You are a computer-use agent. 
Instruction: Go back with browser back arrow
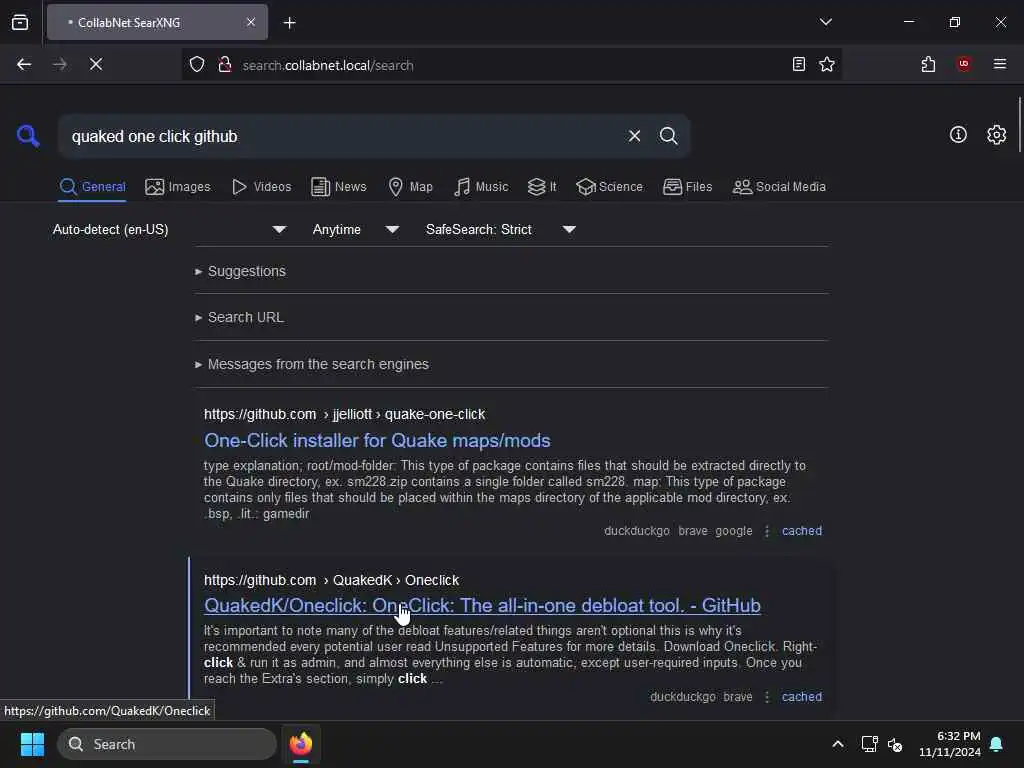24,64
